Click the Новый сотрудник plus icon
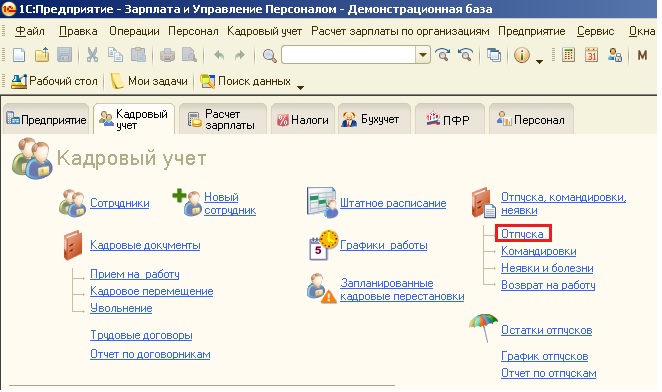 point(187,202)
